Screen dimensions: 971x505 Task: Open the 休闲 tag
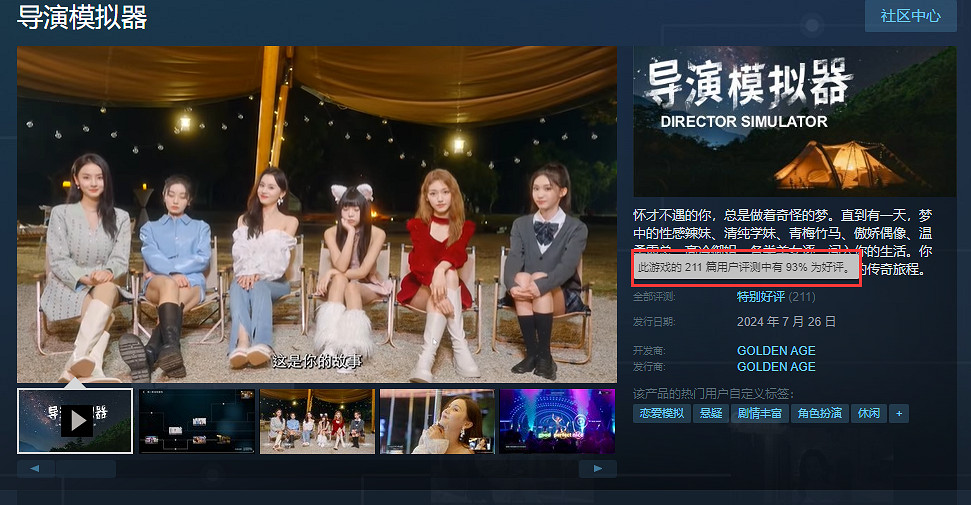[x=867, y=413]
